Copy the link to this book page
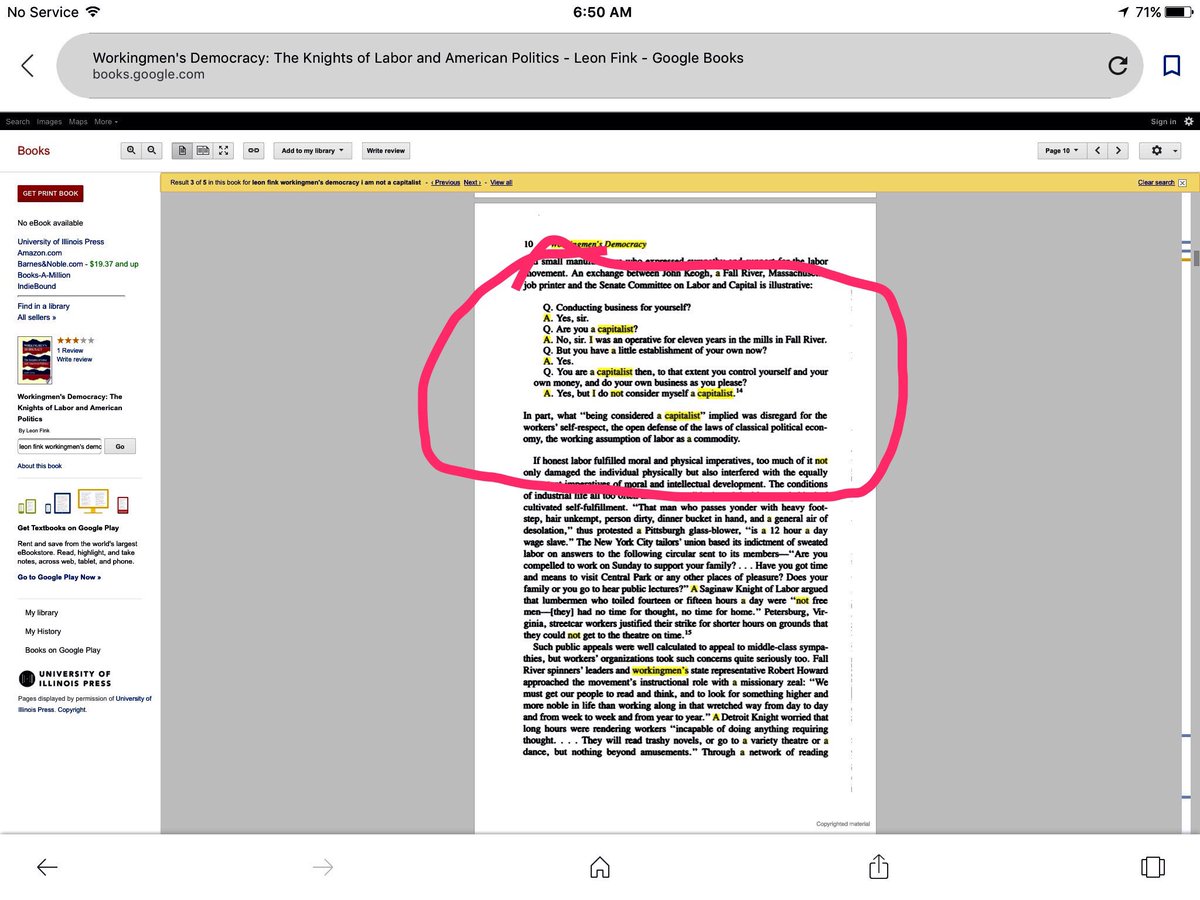This screenshot has width=1200, height=900. pos(254,151)
